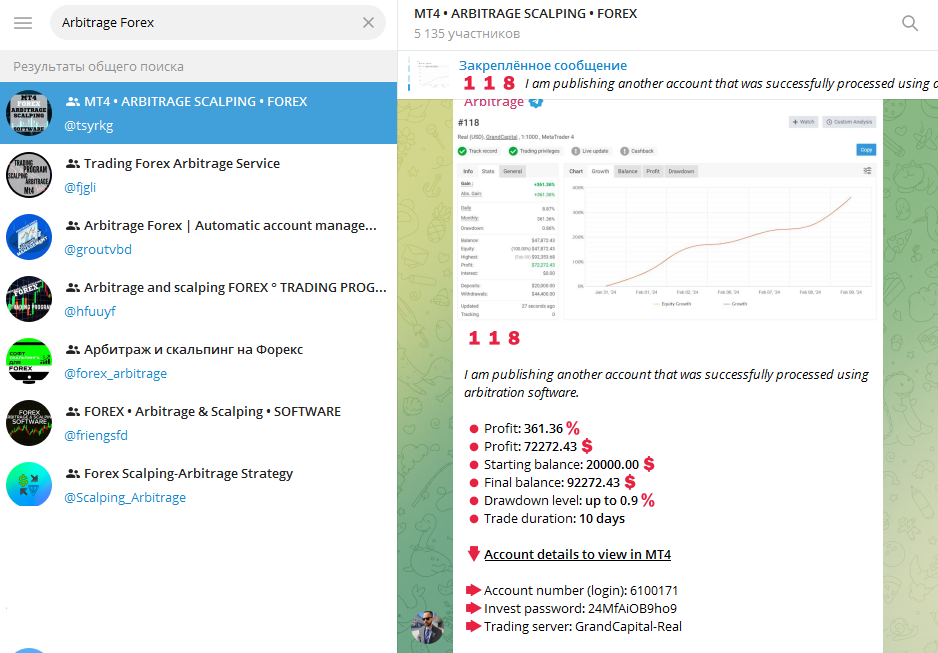Click the @groutvbd group avatar

coord(29,237)
